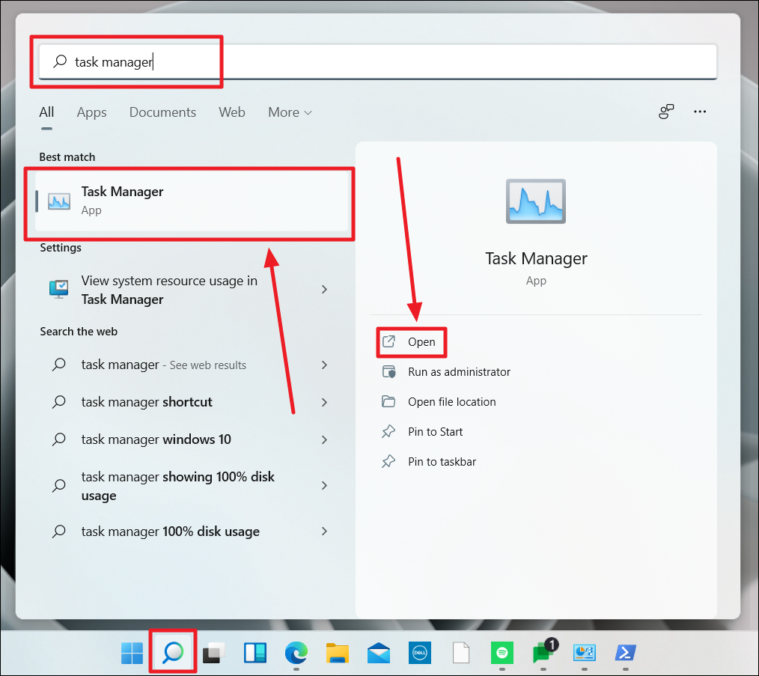Viewport: 759px width, 676px height.
Task: Open the three-dot options menu
Action: (699, 112)
